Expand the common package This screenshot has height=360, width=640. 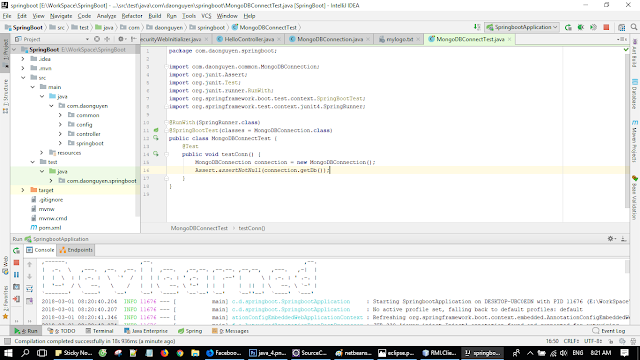coord(60,115)
